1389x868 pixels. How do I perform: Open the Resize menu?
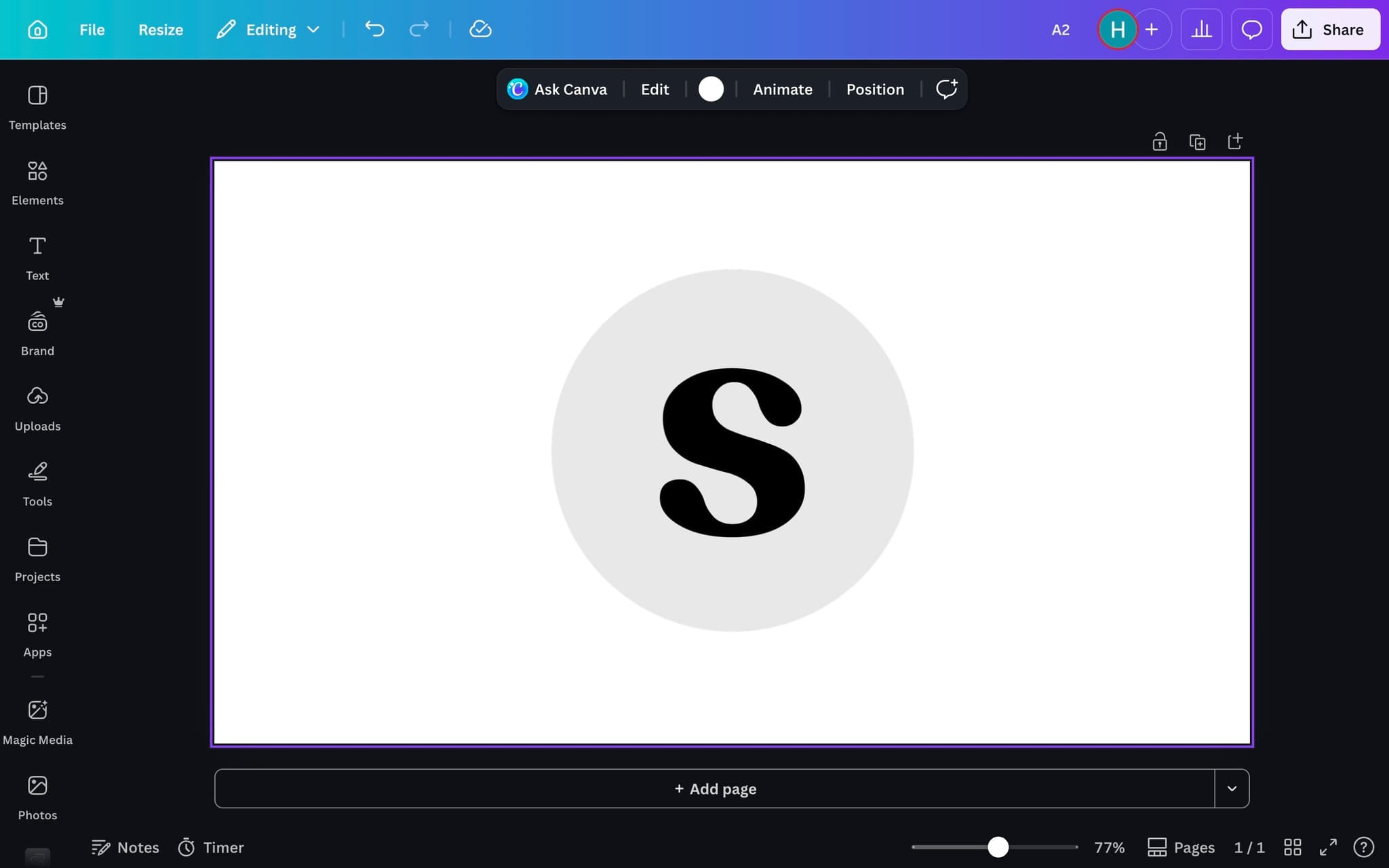(161, 30)
